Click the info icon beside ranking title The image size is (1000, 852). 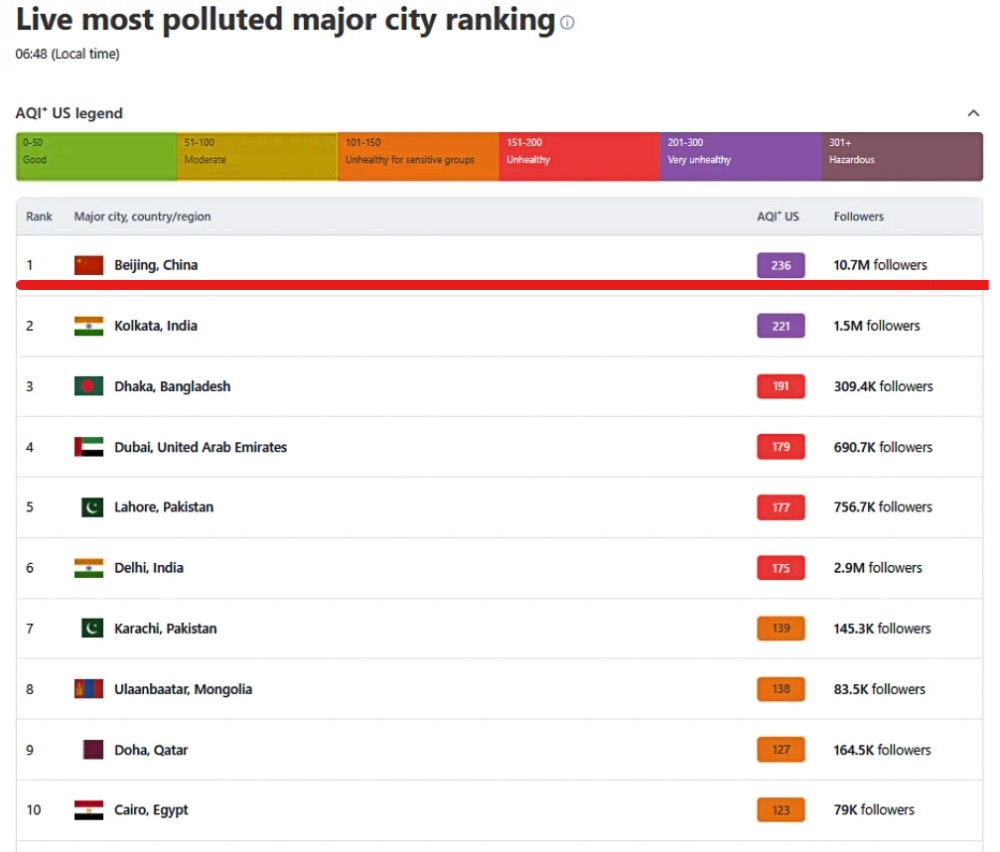[x=567, y=23]
